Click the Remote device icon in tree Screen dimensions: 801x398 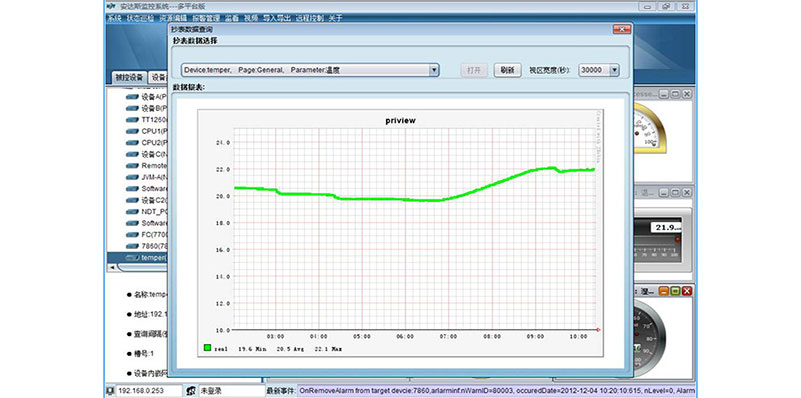pos(132,166)
